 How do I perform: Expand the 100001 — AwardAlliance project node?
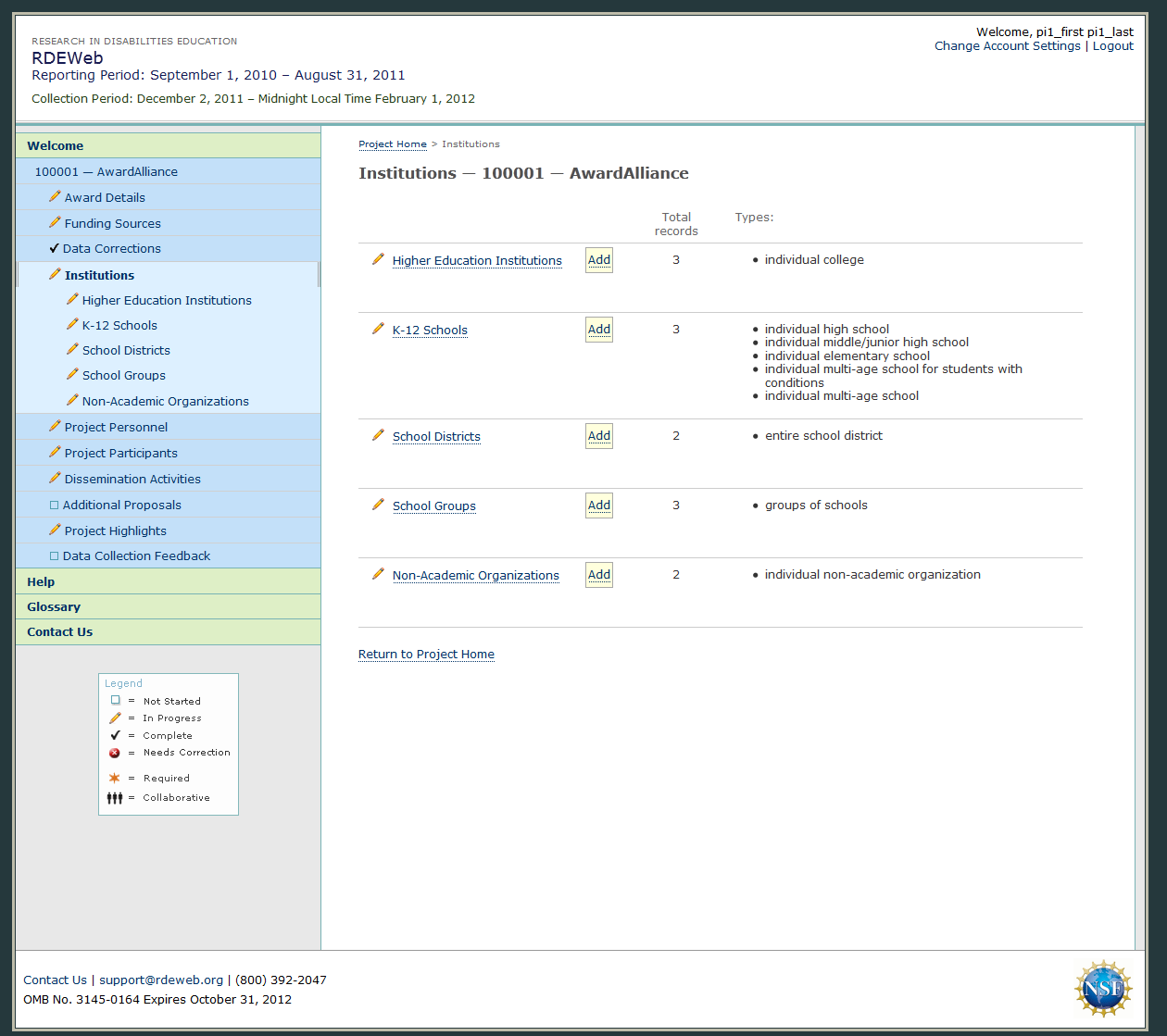click(106, 171)
